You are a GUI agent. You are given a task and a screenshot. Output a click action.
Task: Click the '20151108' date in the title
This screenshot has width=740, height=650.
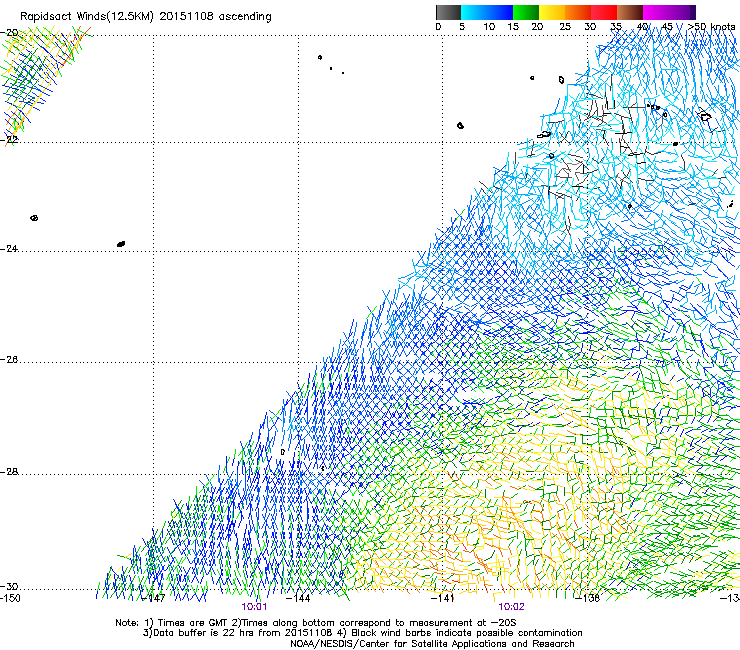(x=186, y=16)
